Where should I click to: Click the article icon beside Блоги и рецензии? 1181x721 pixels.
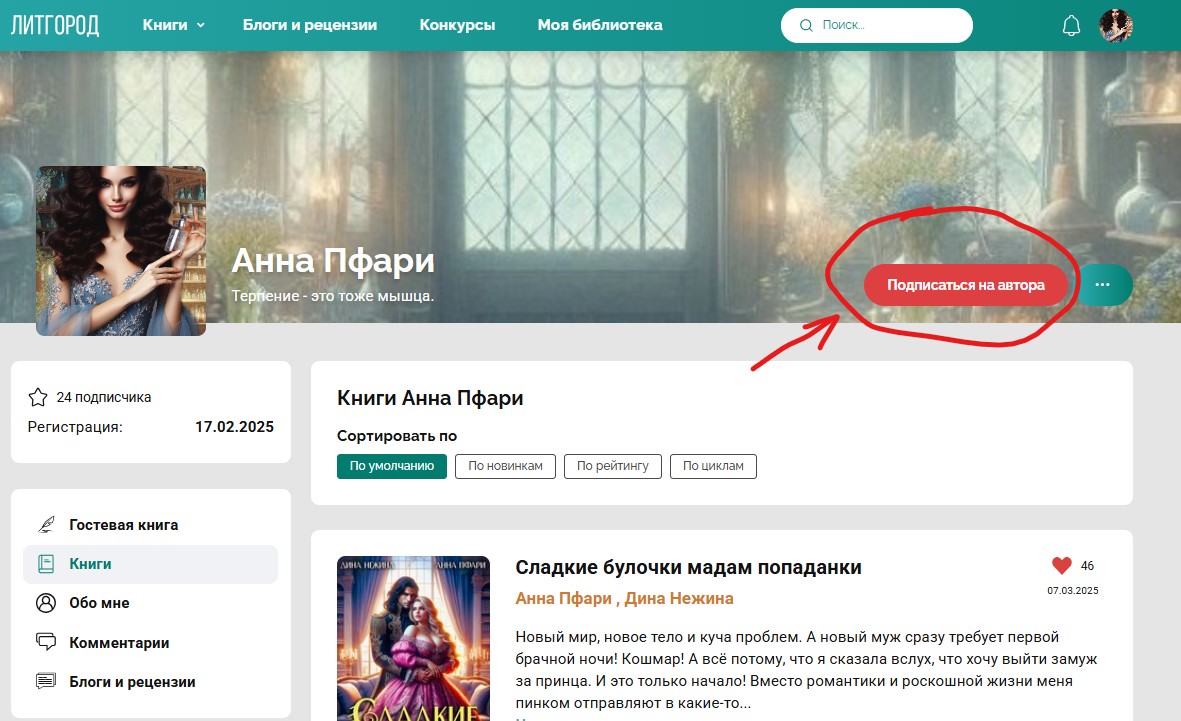(x=46, y=681)
